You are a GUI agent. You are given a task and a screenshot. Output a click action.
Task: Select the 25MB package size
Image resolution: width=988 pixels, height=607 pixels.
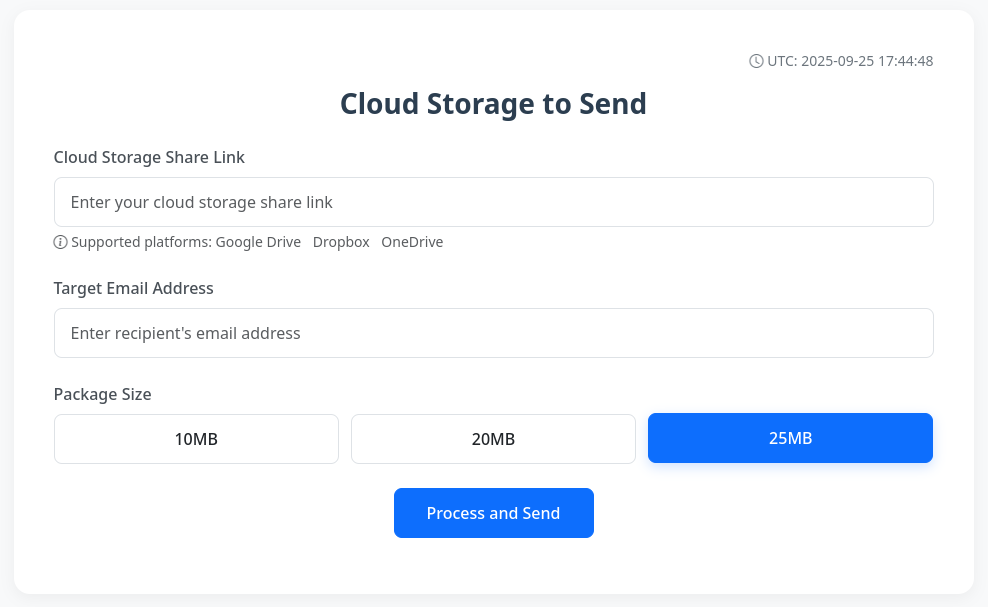coord(790,438)
